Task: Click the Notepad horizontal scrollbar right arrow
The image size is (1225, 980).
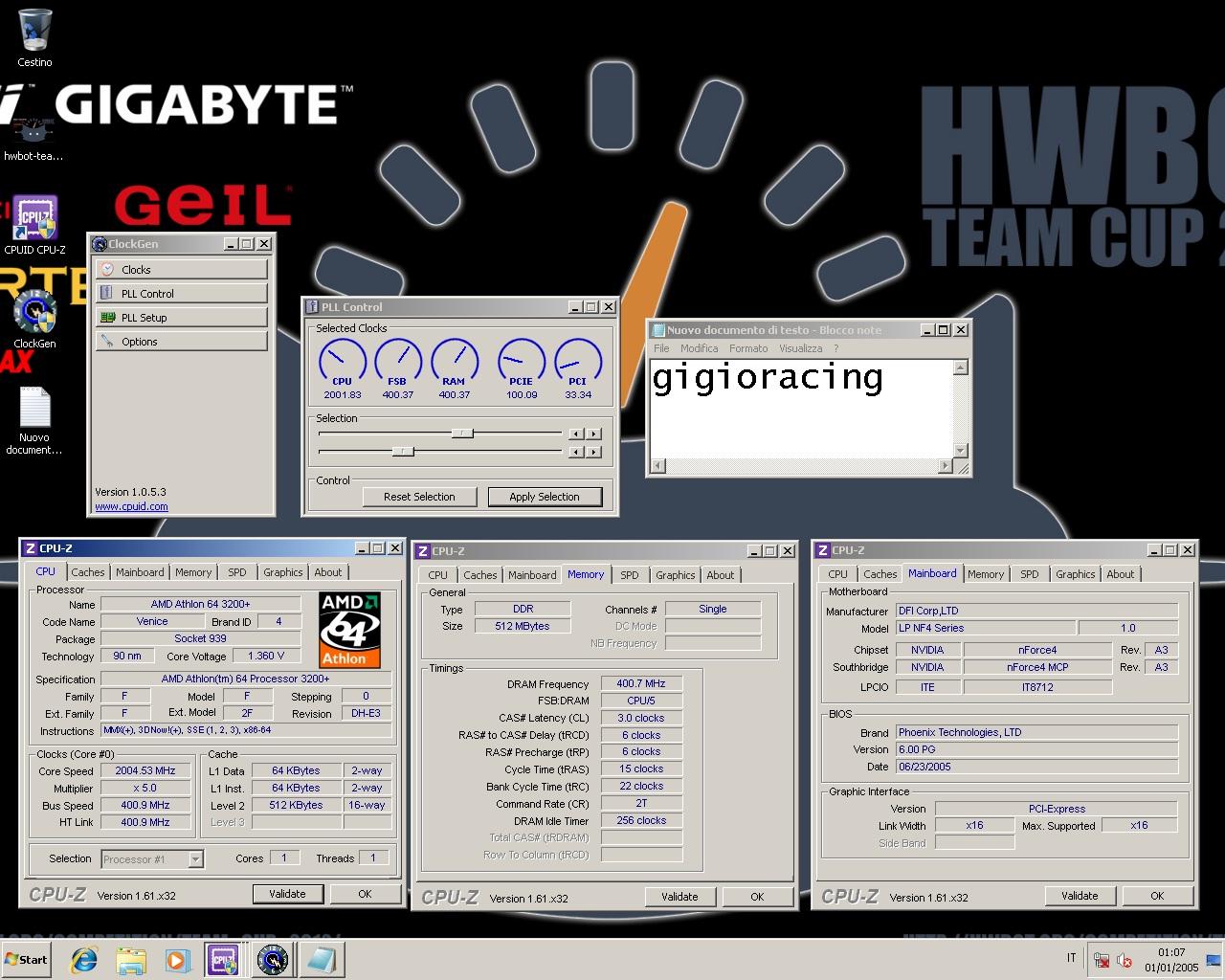Action: [946, 466]
